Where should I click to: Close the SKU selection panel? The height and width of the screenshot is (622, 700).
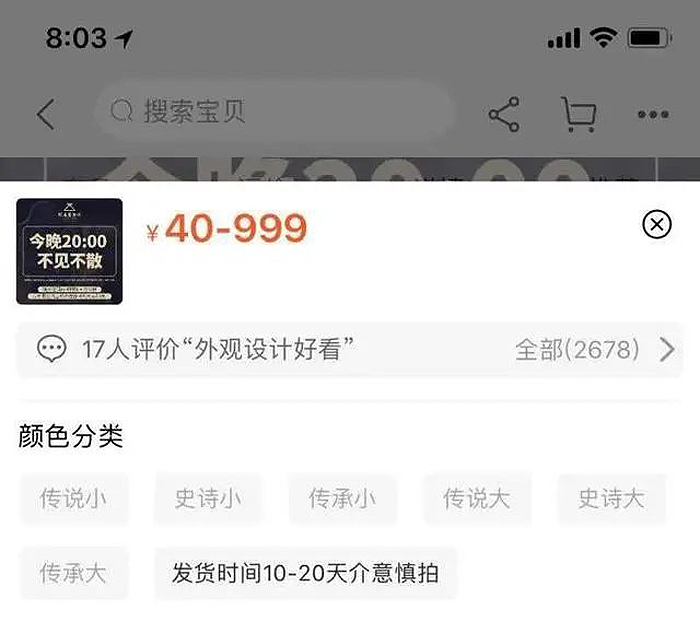(656, 224)
